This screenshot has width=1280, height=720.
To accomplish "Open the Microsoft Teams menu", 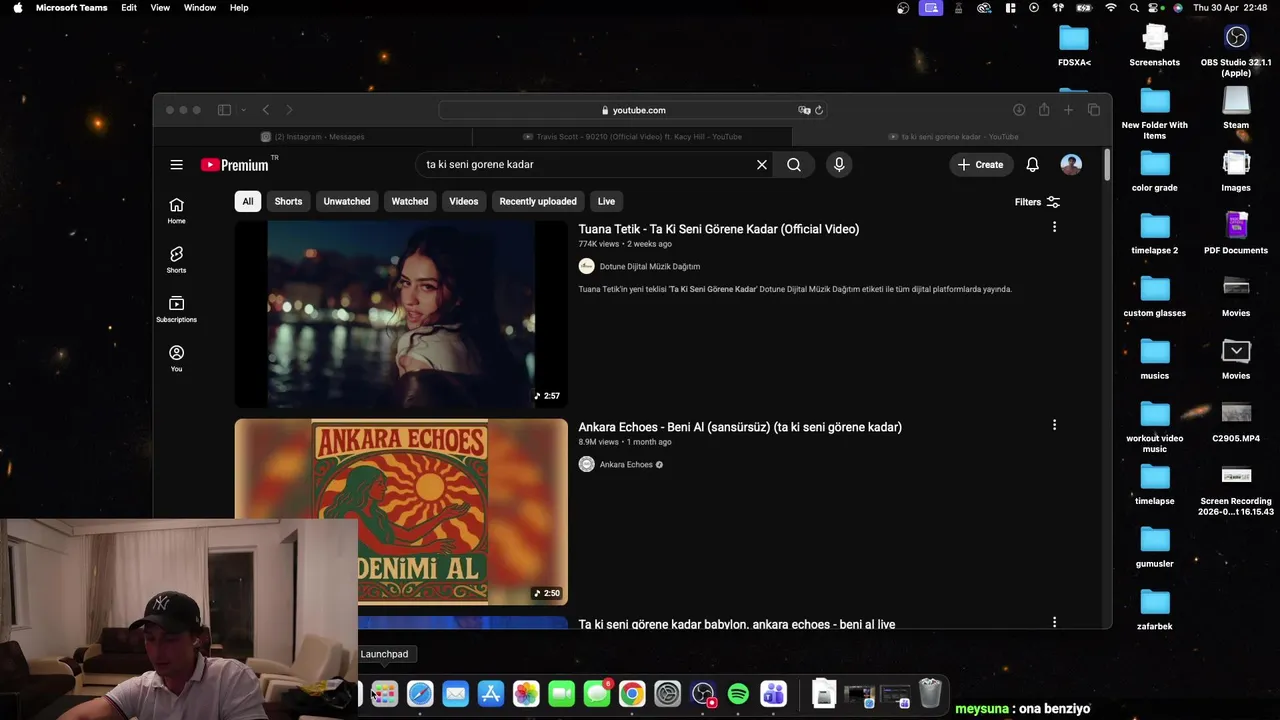I will [x=72, y=7].
